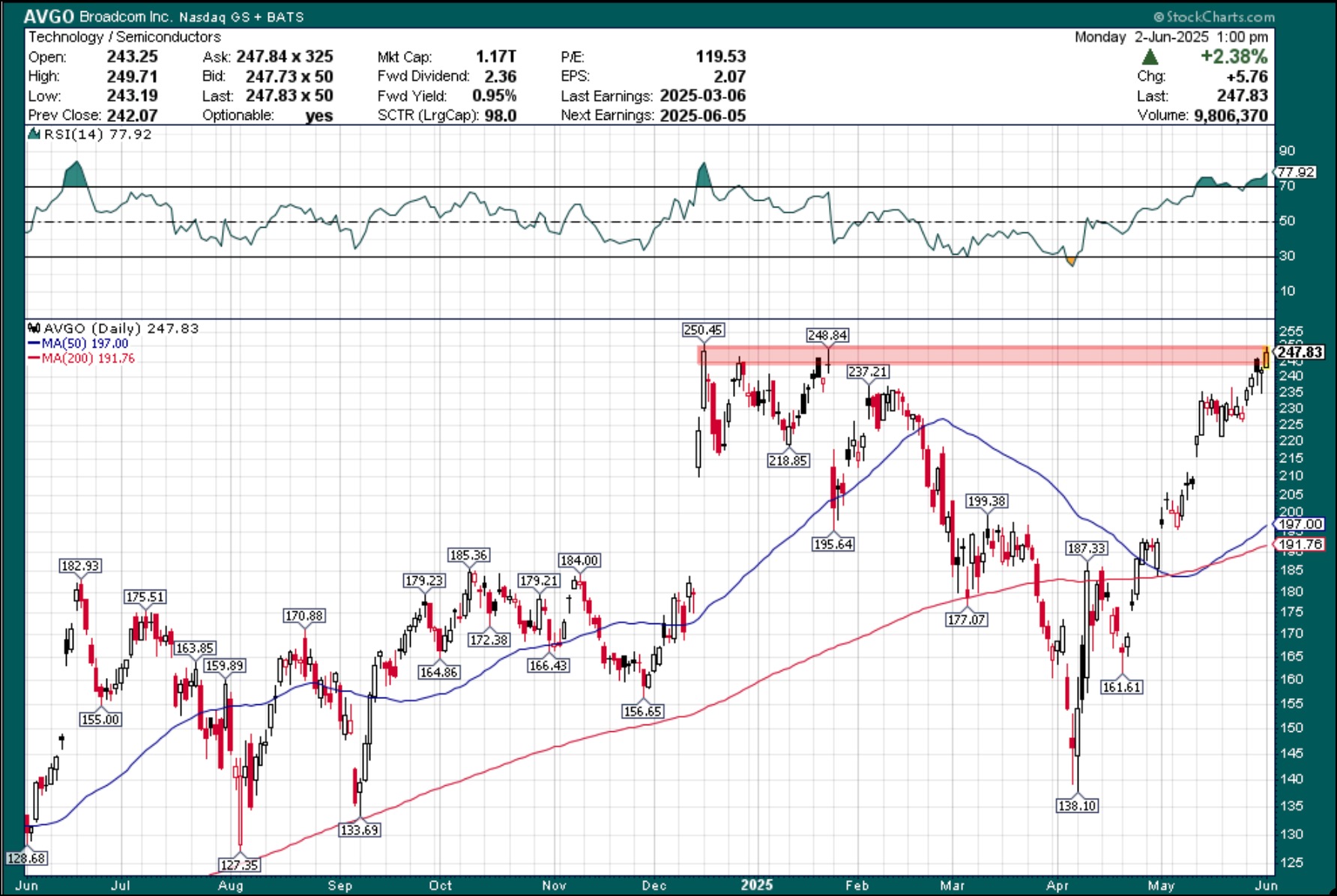Click the Apr month label on time axis
Viewport: 1337px width, 896px height.
coord(1057,886)
